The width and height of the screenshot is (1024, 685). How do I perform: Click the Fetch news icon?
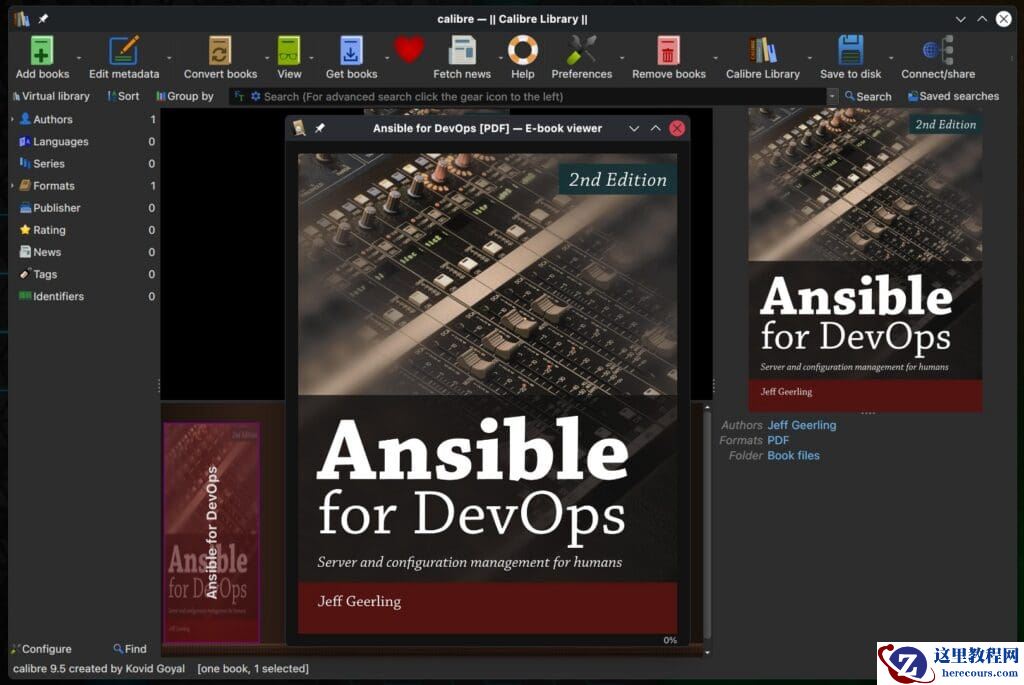(462, 51)
